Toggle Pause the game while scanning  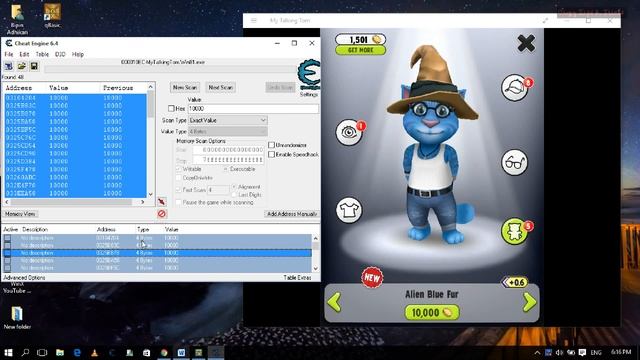tap(178, 202)
